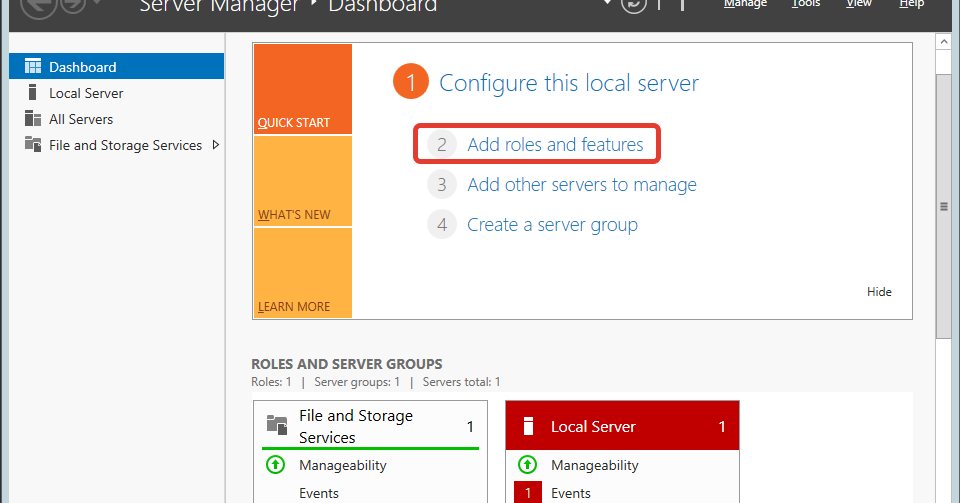Select Dashboard in the sidebar
960x503 pixels.
pos(116,66)
